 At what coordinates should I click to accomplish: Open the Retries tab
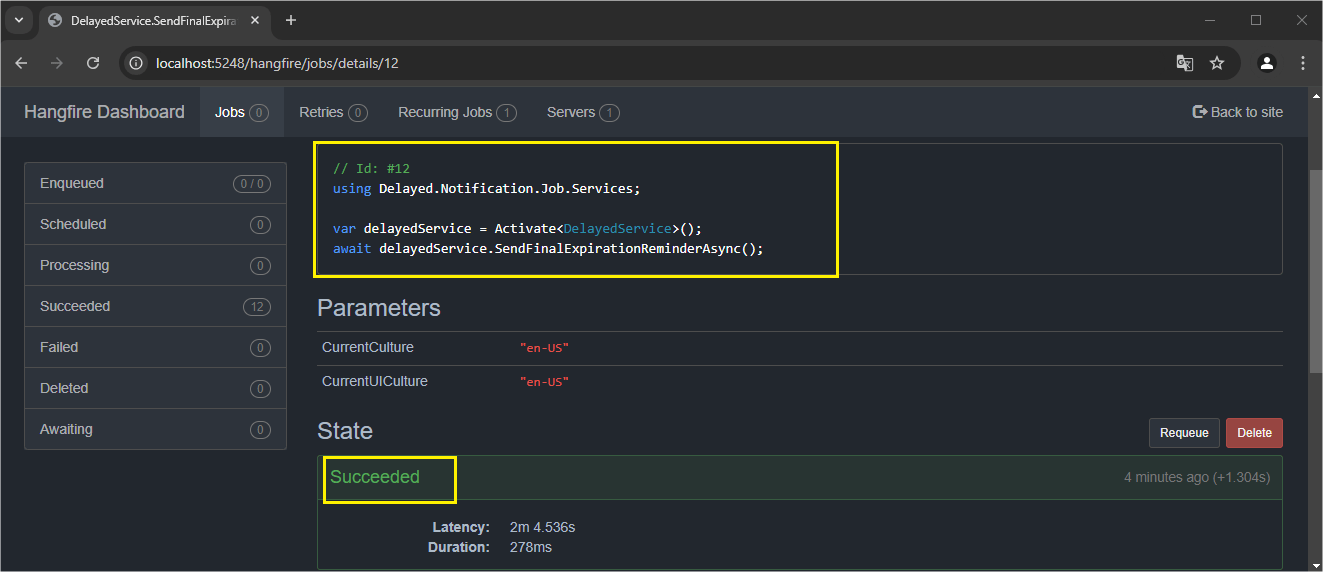click(x=333, y=112)
